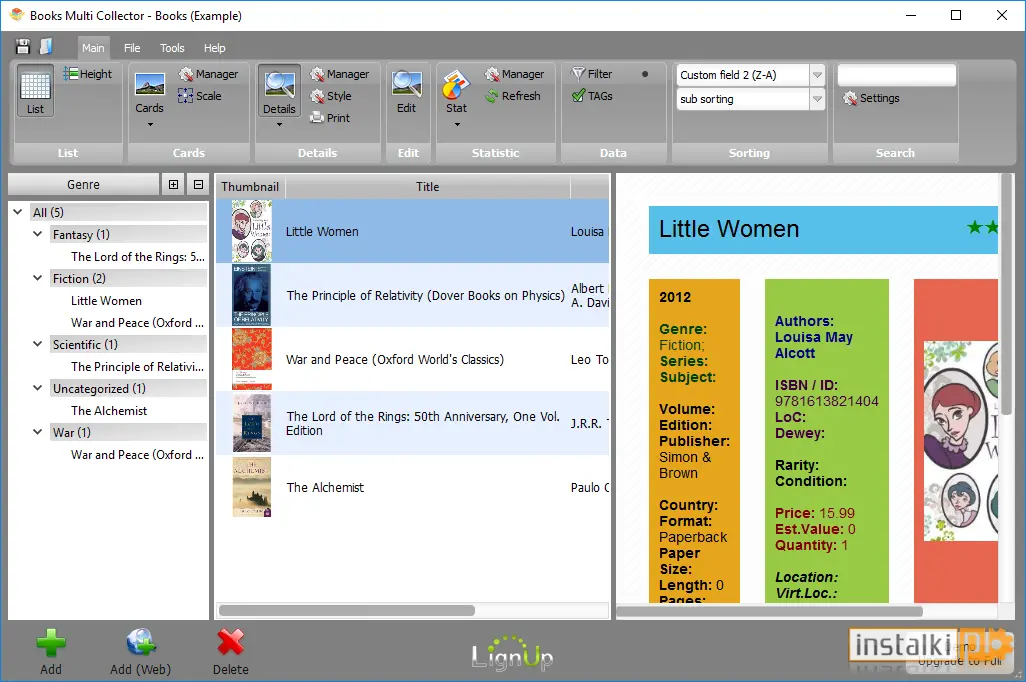
Task: Collapse the Fantasy (1) genre
Action: click(37, 234)
